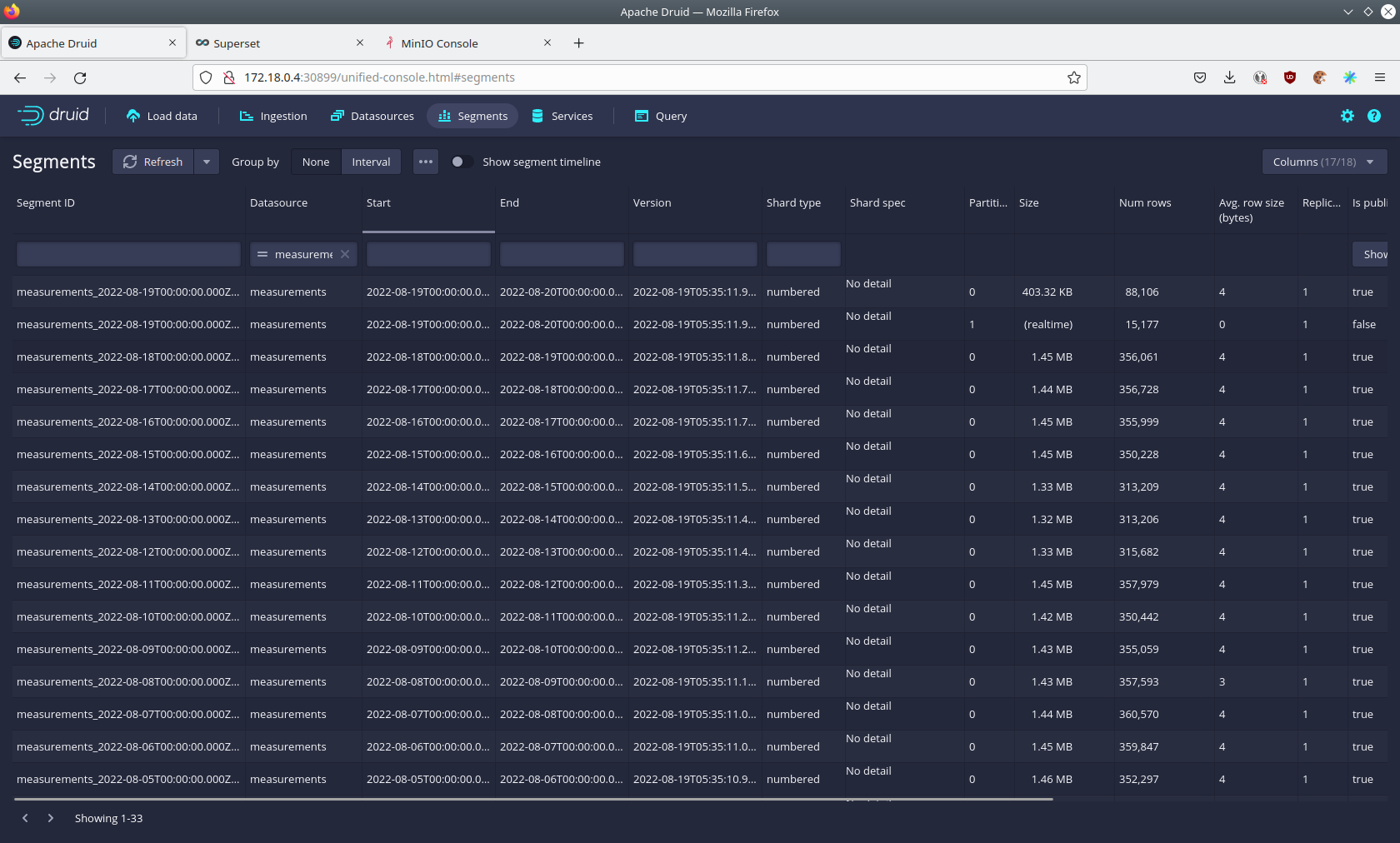
Task: Open Druid settings gear icon
Action: click(x=1347, y=117)
